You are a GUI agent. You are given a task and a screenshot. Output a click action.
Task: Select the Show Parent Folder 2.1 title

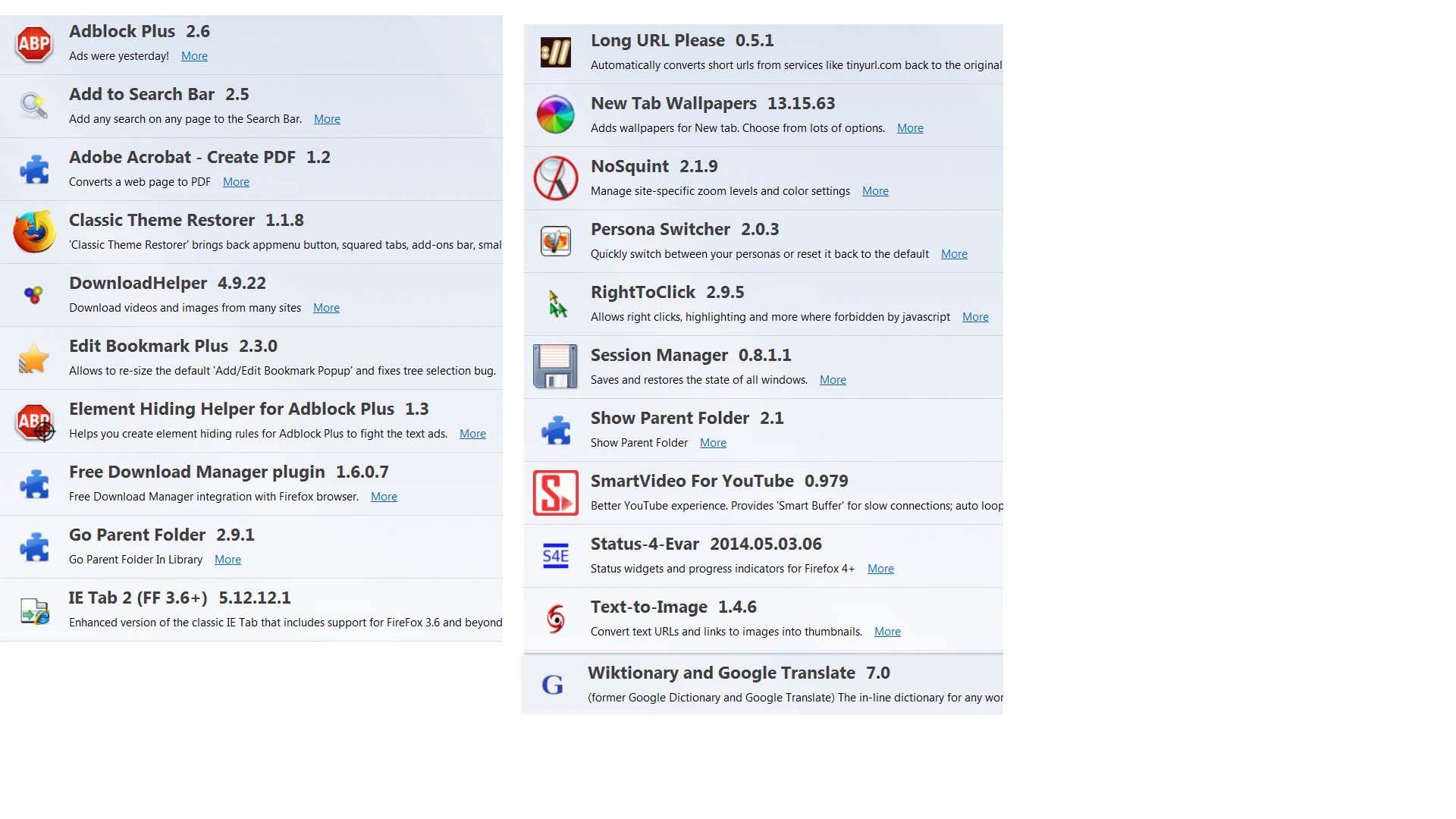point(687,419)
